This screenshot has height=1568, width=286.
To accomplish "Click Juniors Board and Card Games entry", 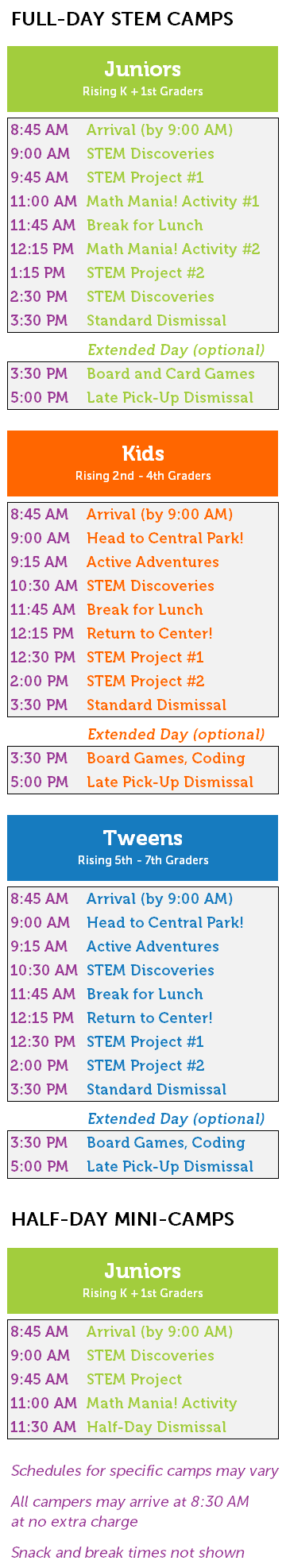I will pyautogui.click(x=171, y=374).
